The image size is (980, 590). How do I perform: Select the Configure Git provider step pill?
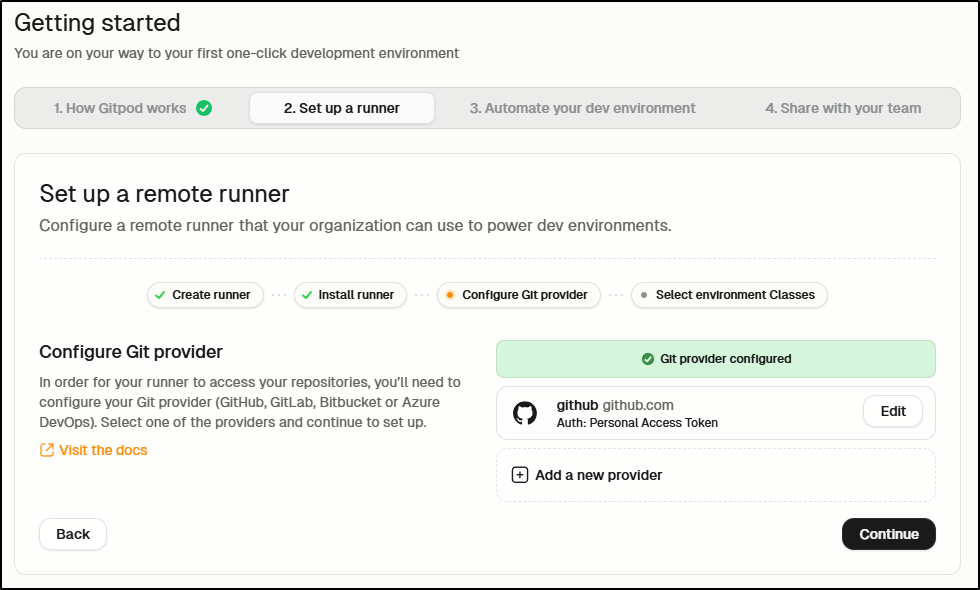coord(519,295)
